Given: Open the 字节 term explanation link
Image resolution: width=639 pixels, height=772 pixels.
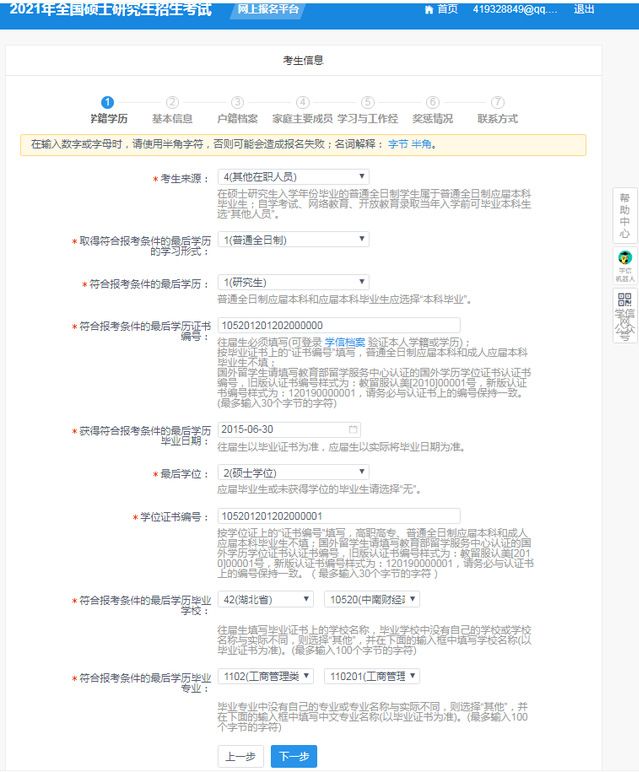Looking at the screenshot, I should click(398, 144).
